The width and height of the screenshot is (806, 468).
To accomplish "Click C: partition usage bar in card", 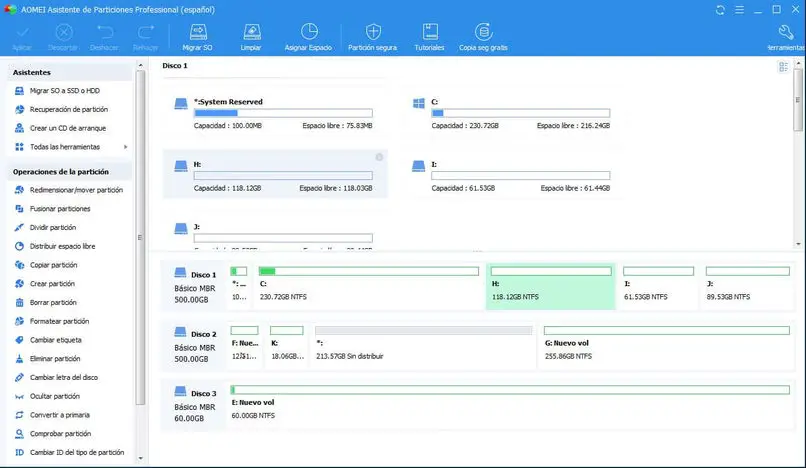I will 521,113.
